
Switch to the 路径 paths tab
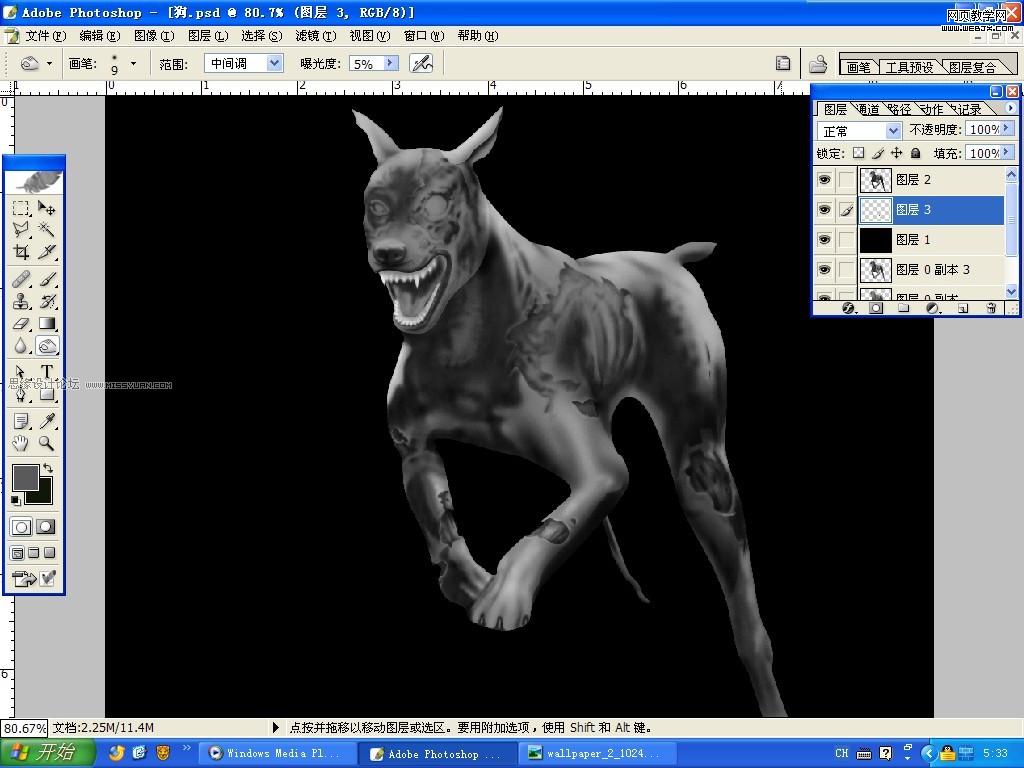[x=900, y=109]
